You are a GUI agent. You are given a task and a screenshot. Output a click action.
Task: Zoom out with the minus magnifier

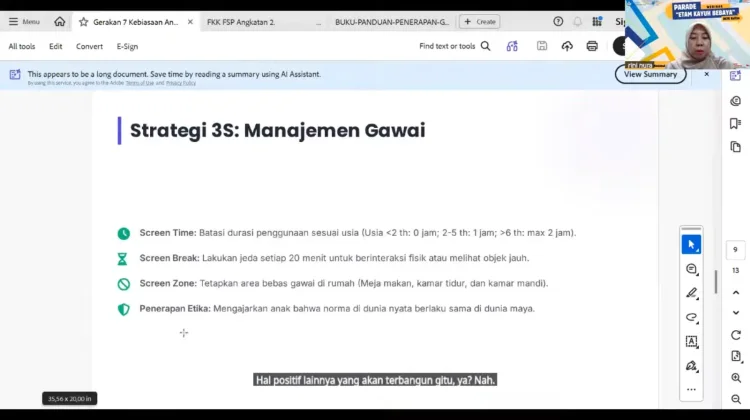coord(736,399)
